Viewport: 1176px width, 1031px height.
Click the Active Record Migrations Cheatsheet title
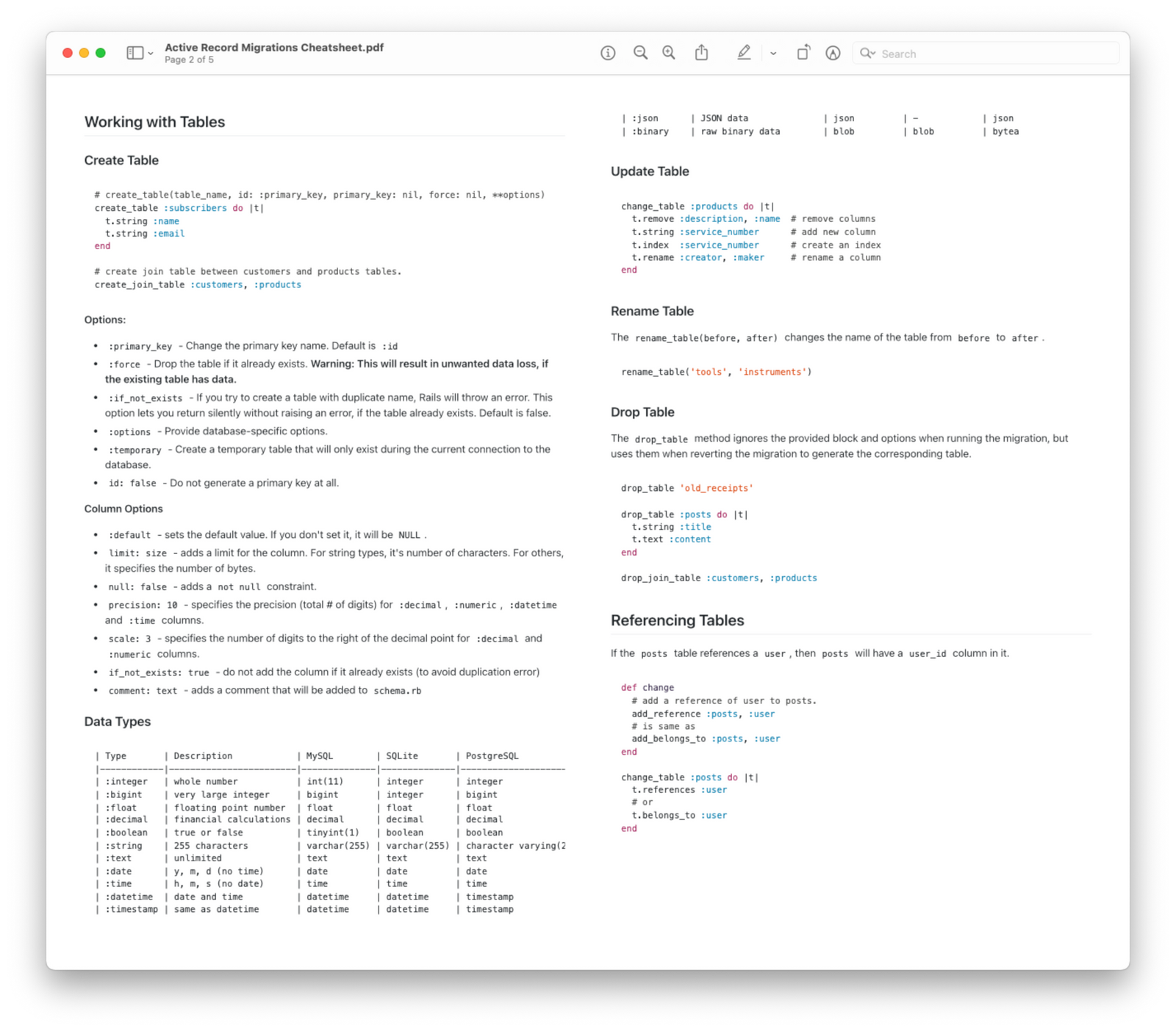click(273, 47)
